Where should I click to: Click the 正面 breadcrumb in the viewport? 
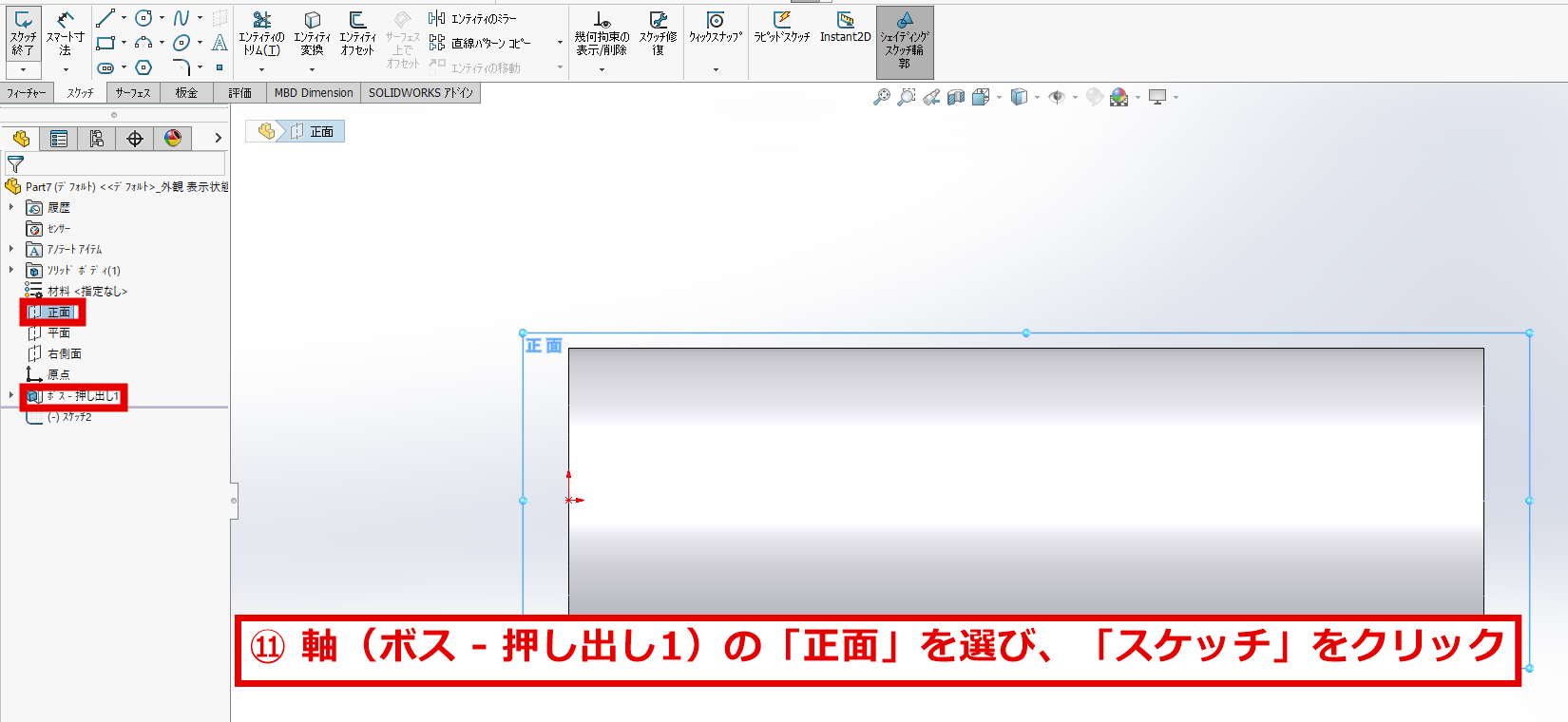coord(313,132)
